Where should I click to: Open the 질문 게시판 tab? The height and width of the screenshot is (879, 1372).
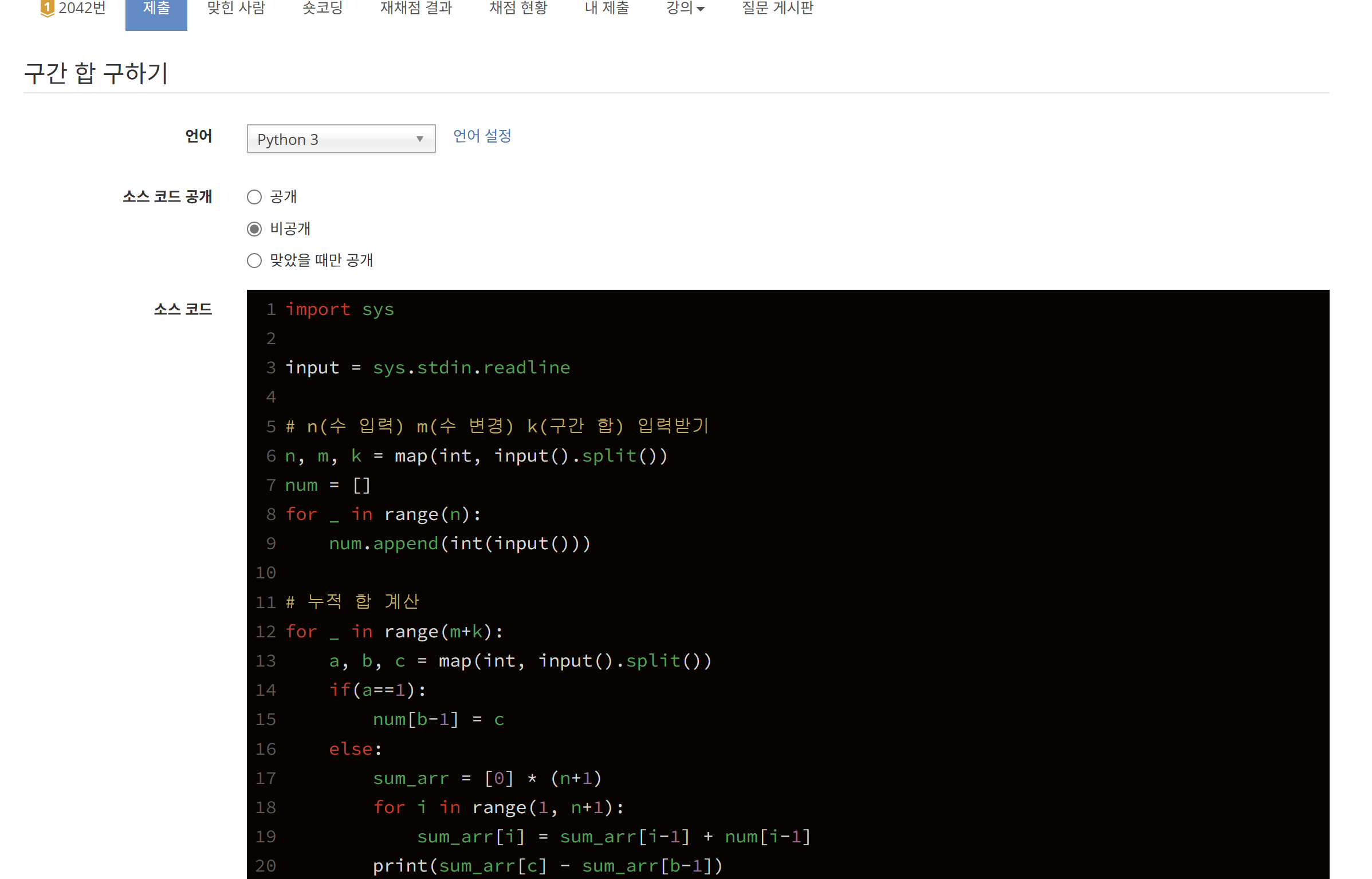pyautogui.click(x=777, y=8)
